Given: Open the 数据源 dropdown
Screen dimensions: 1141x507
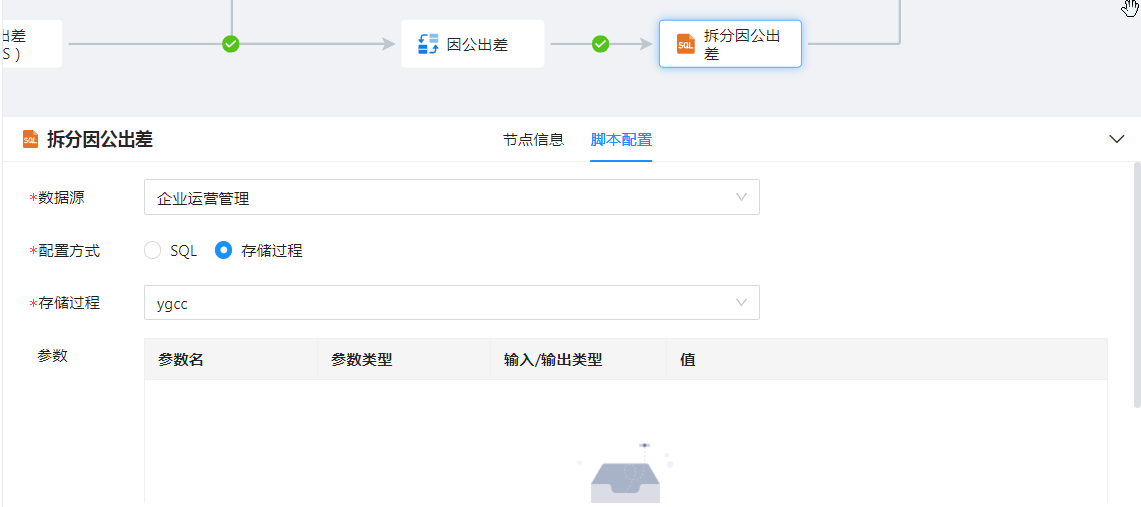Looking at the screenshot, I should [x=451, y=198].
